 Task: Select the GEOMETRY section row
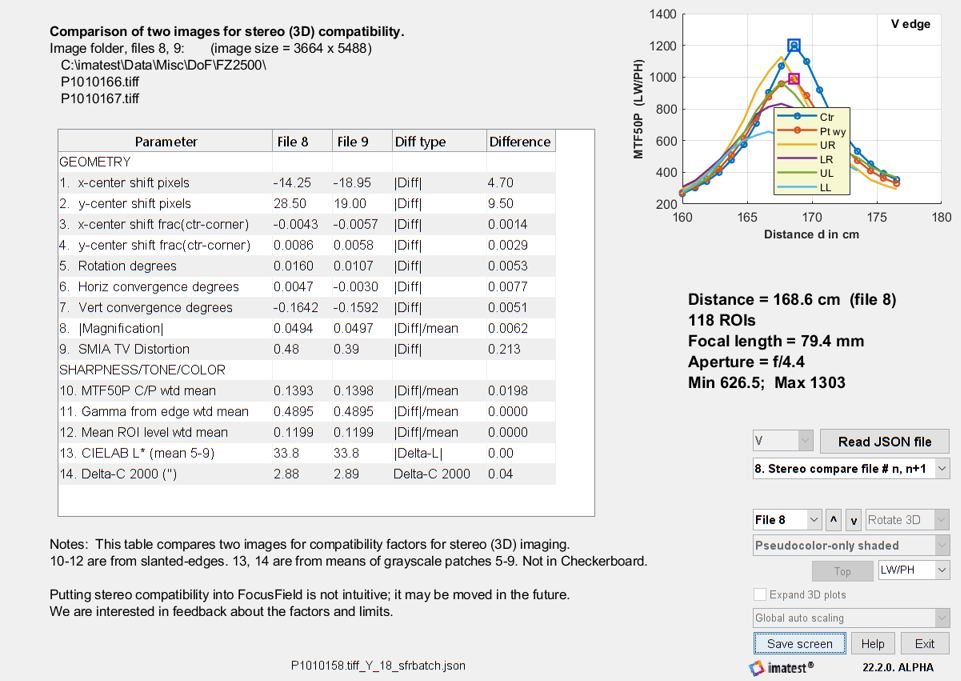pyautogui.click(x=307, y=162)
